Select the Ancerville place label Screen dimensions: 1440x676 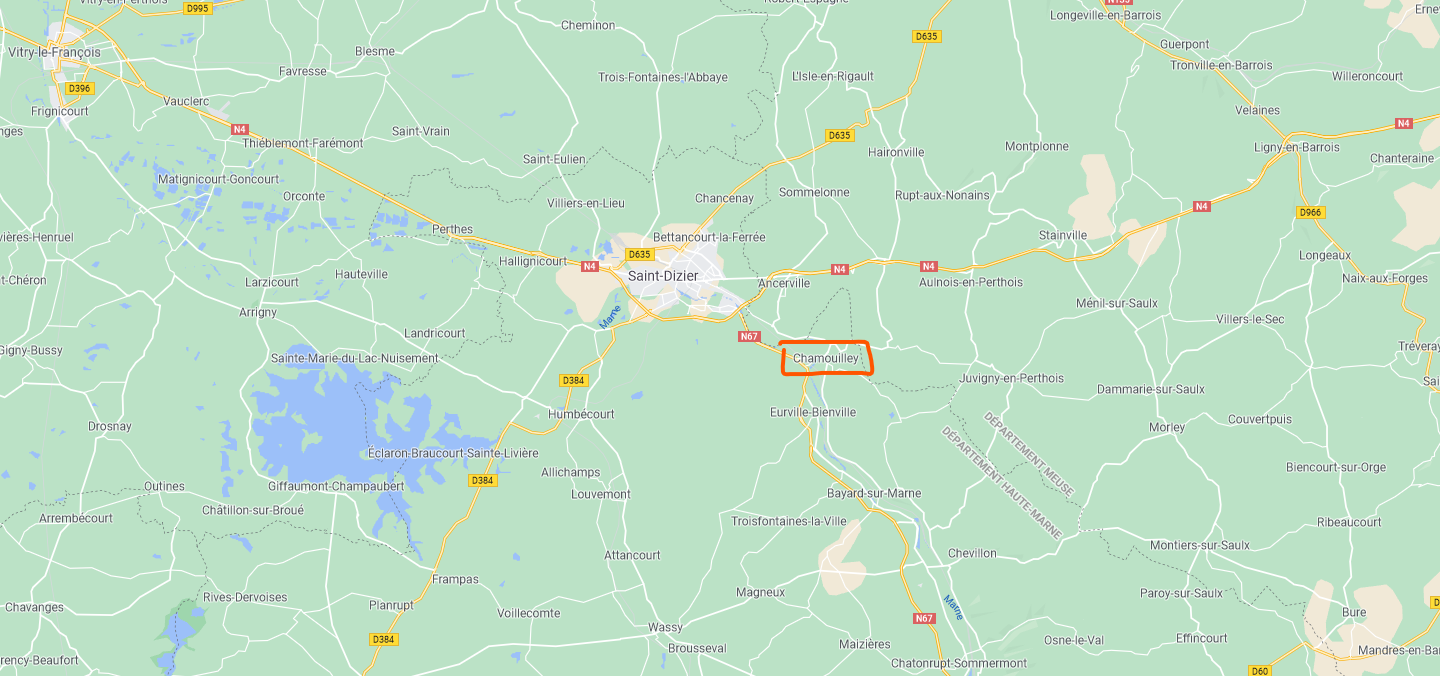(x=784, y=283)
